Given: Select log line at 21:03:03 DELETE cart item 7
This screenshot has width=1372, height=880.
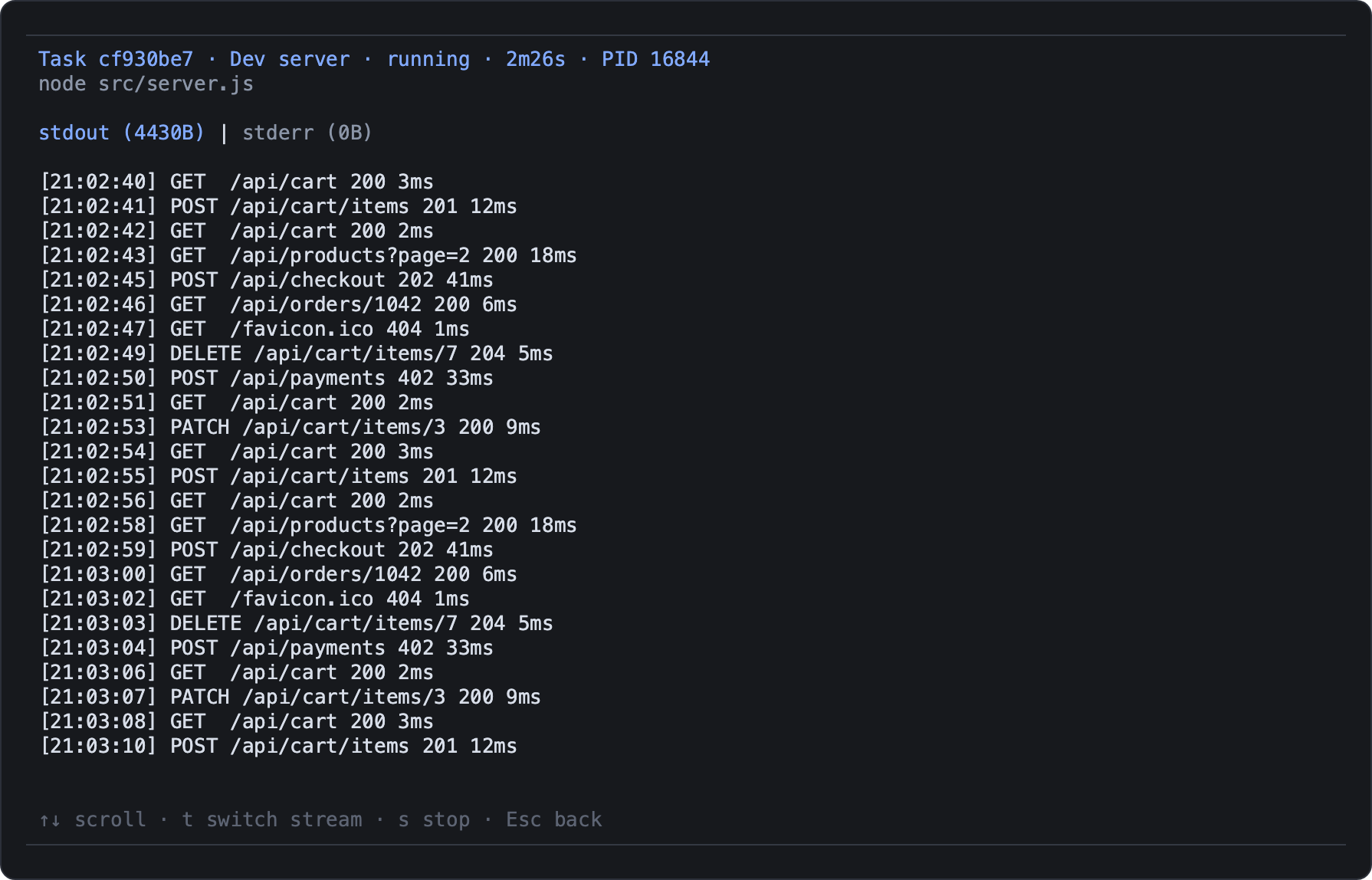Looking at the screenshot, I should tap(297, 623).
